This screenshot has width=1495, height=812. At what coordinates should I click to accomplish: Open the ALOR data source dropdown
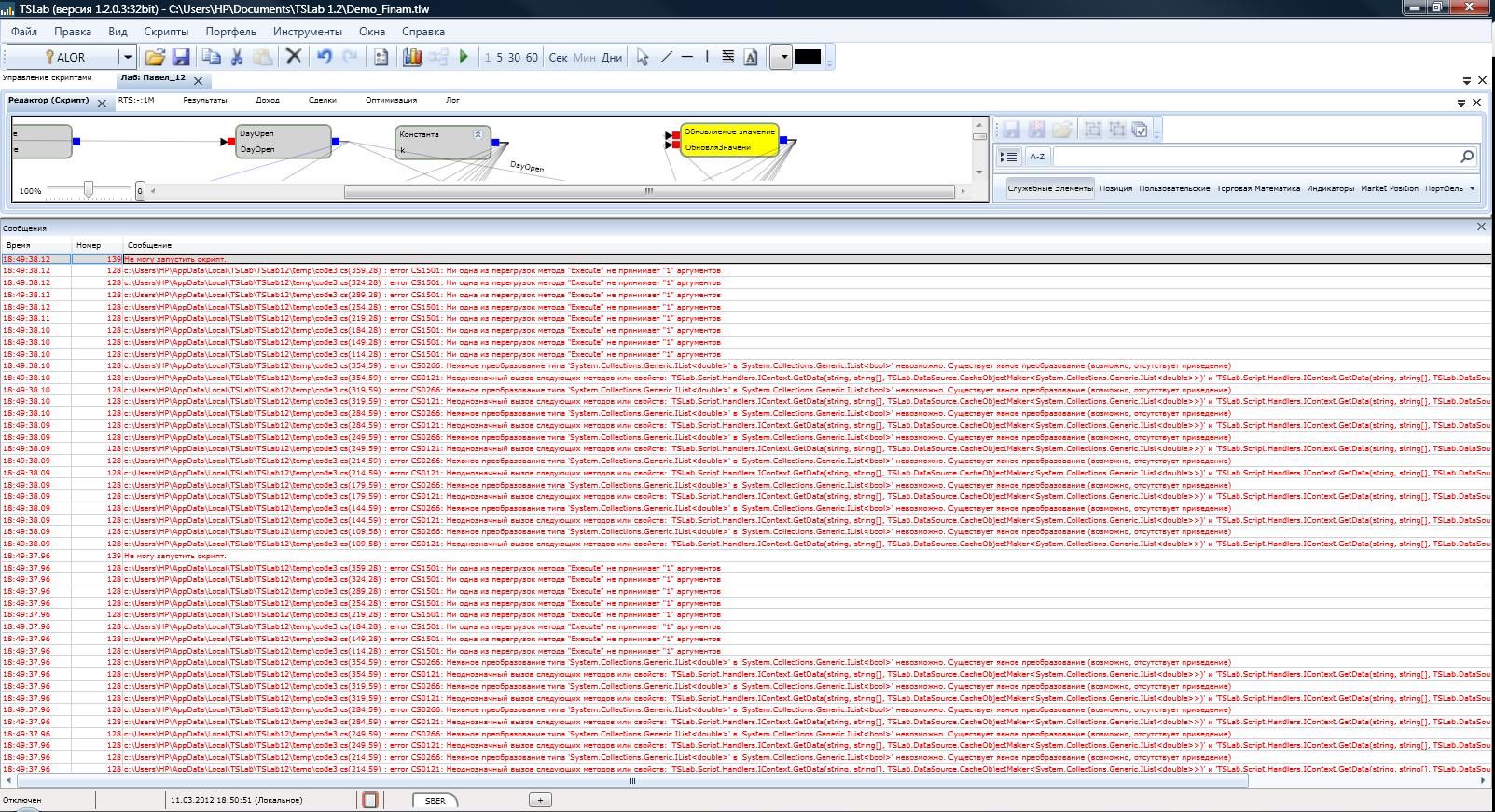point(128,57)
